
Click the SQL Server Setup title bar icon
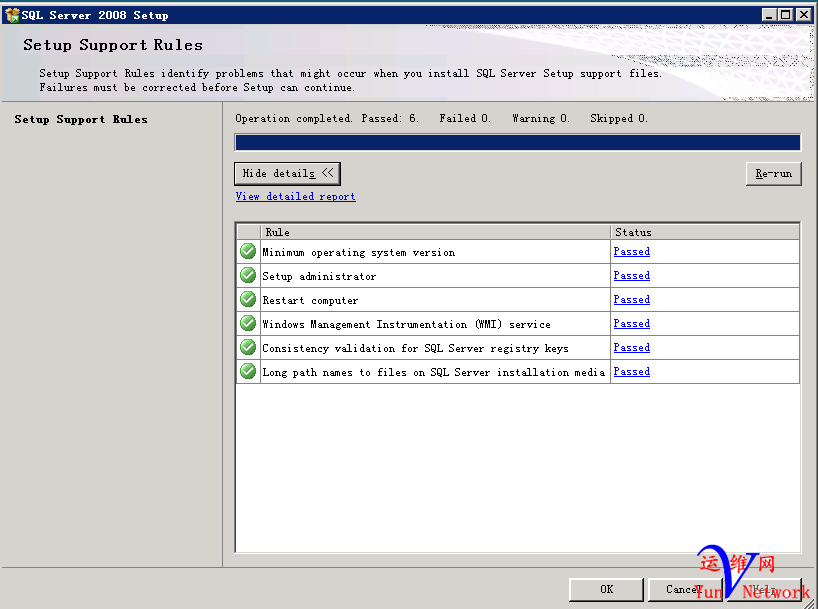pos(12,15)
